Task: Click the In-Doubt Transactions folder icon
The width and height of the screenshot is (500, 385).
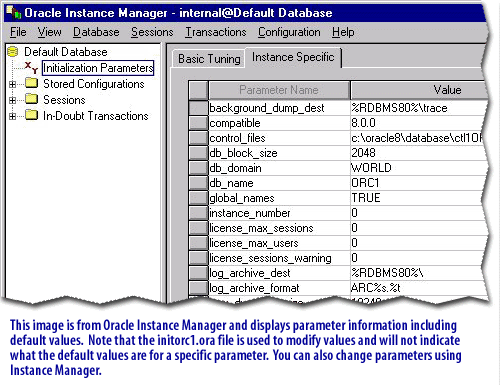Action: pos(32,115)
